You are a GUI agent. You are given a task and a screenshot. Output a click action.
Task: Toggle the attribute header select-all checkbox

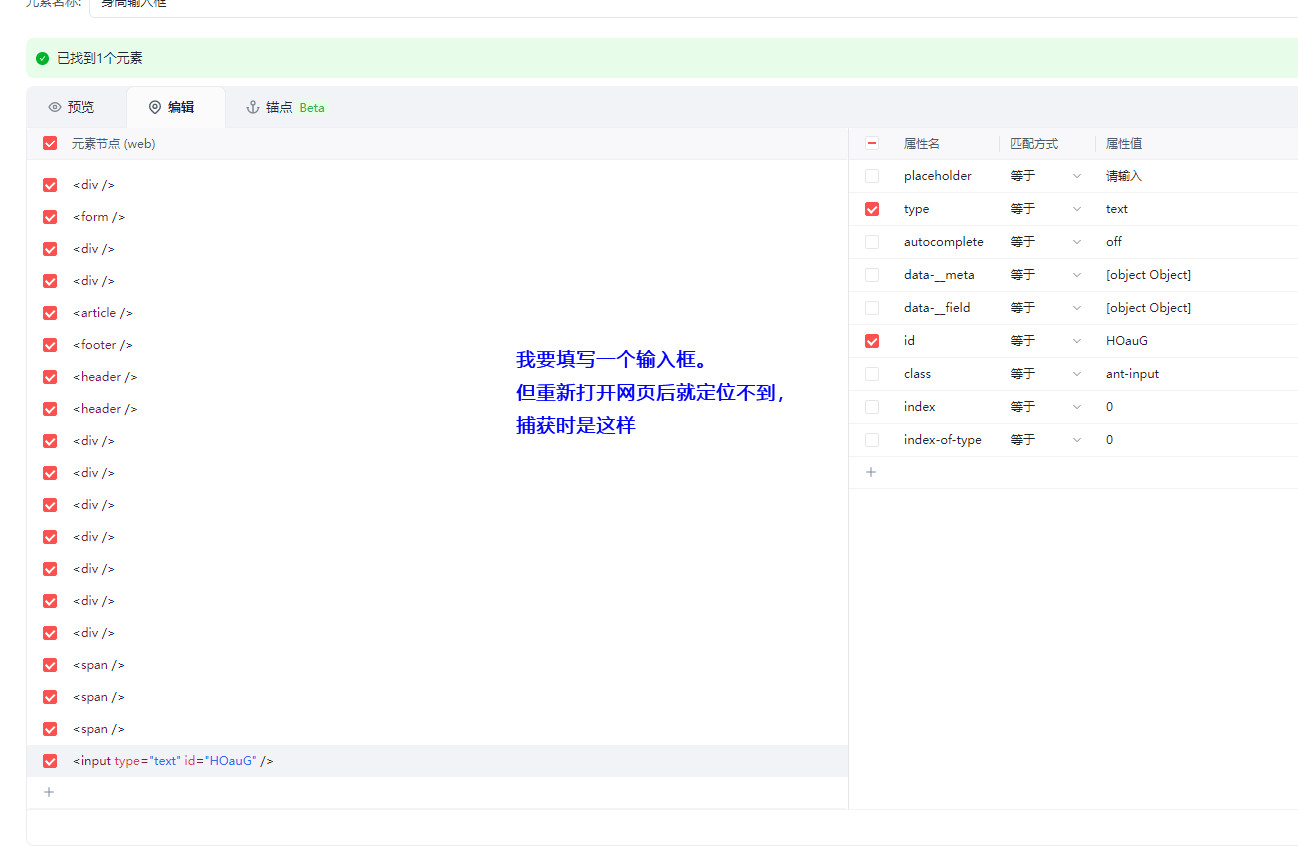[x=872, y=143]
